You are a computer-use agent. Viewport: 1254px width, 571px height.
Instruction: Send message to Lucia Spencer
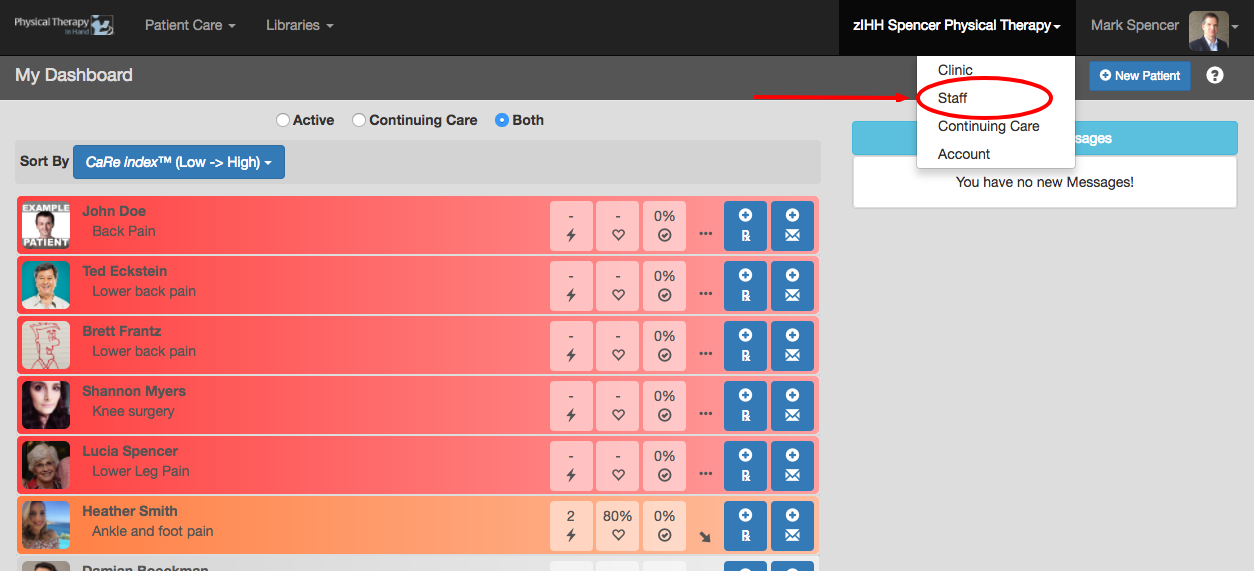click(x=792, y=466)
